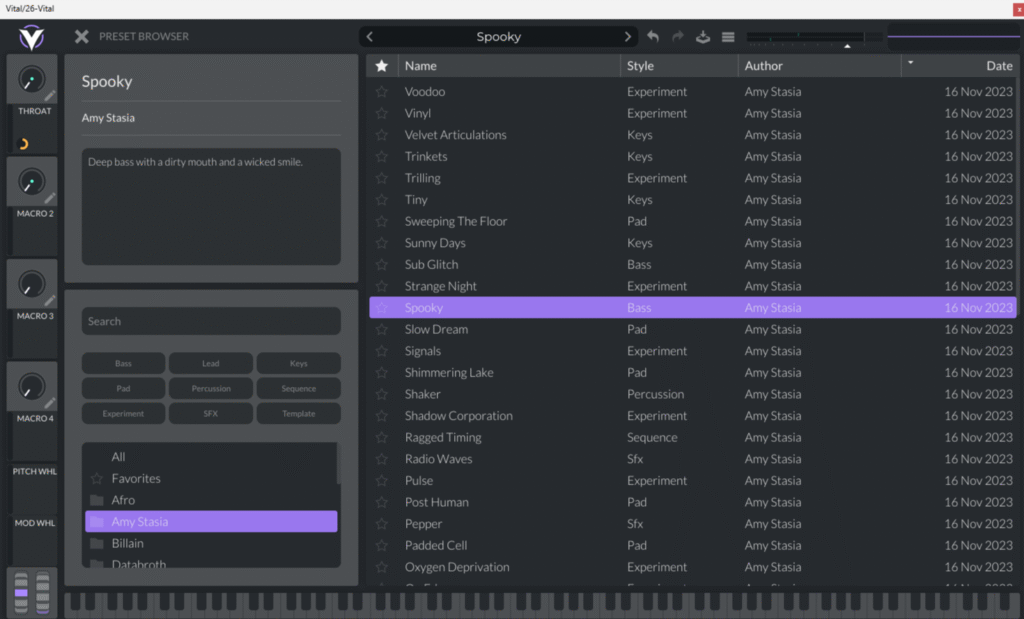Image resolution: width=1024 pixels, height=619 pixels.
Task: Load the Shadow Corporation preset
Action: [692, 415]
